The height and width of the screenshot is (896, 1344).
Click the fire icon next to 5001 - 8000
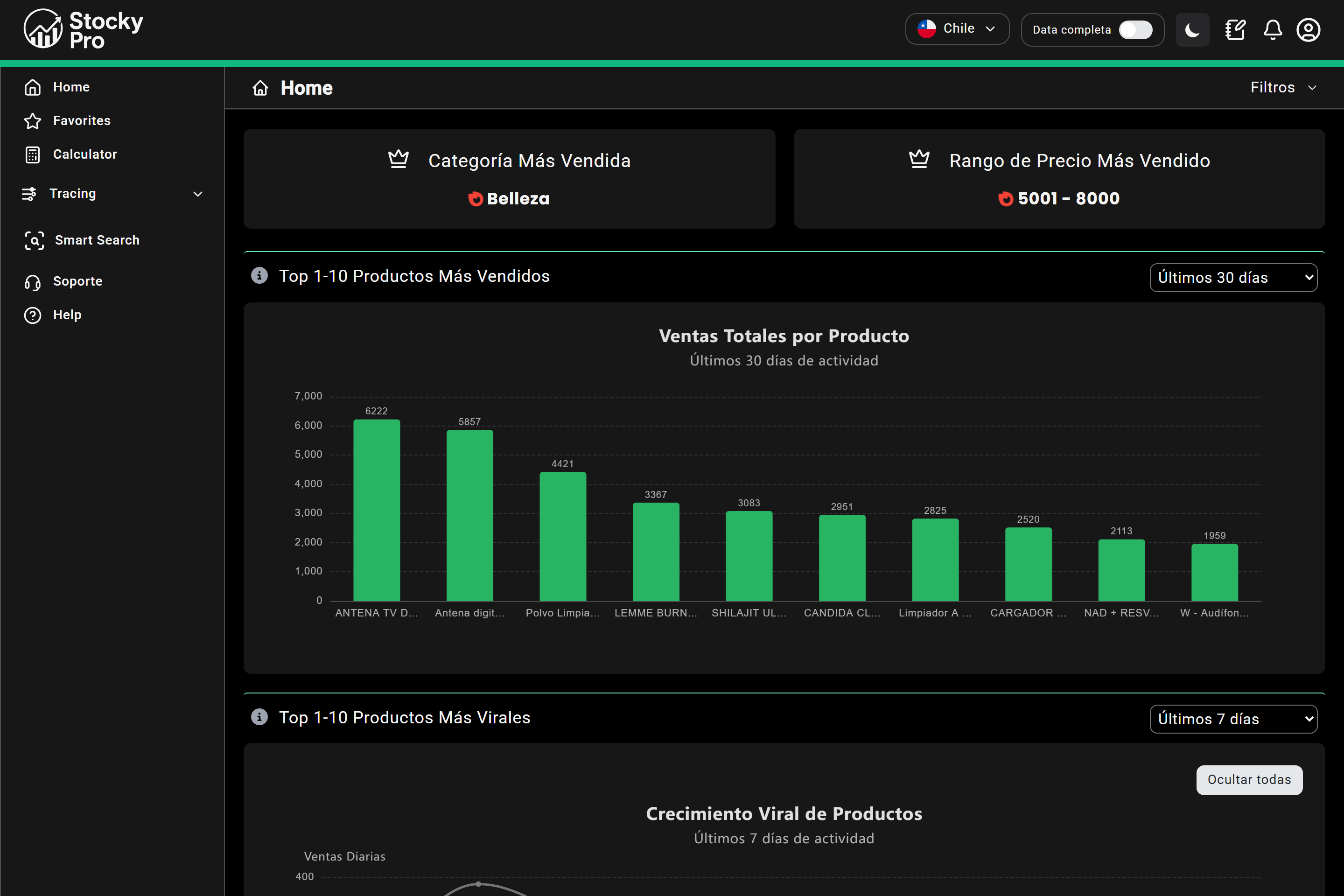click(1006, 199)
